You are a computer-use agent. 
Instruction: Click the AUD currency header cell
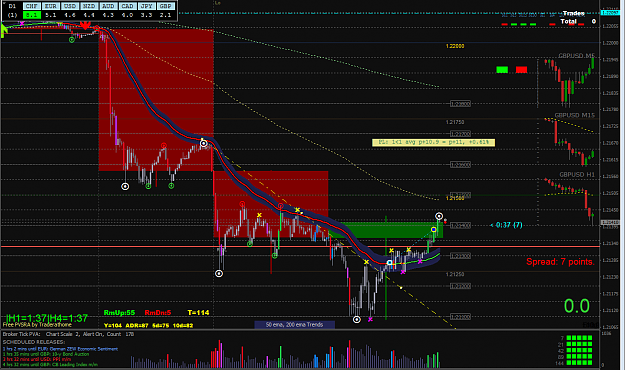[108, 6]
